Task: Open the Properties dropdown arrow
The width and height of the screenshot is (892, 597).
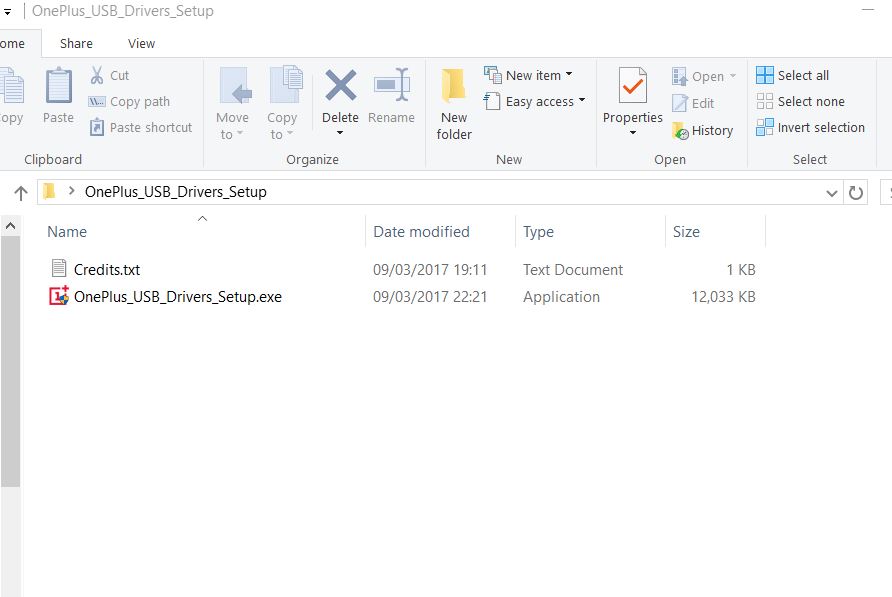Action: (633, 133)
